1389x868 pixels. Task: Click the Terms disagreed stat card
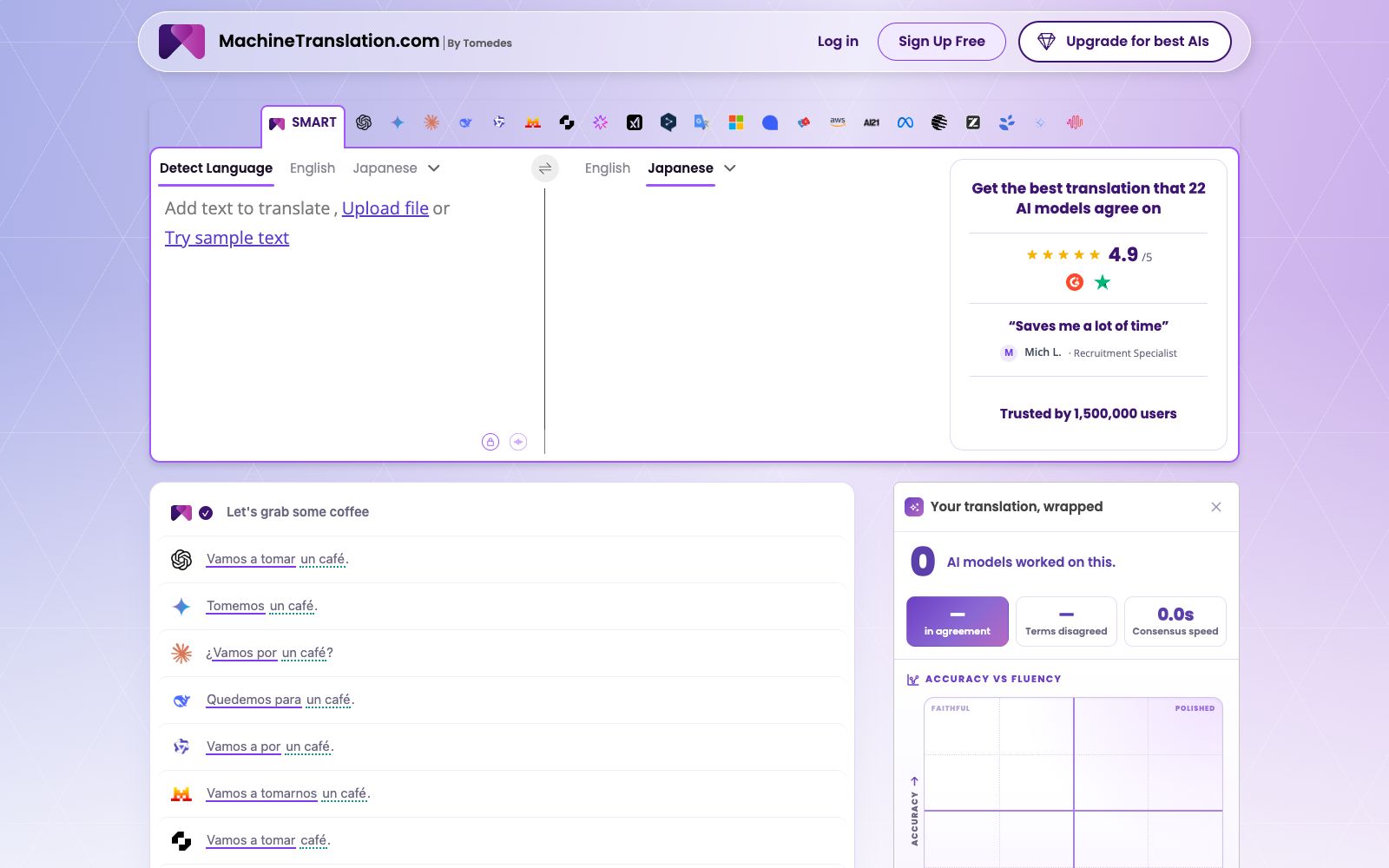click(x=1066, y=621)
